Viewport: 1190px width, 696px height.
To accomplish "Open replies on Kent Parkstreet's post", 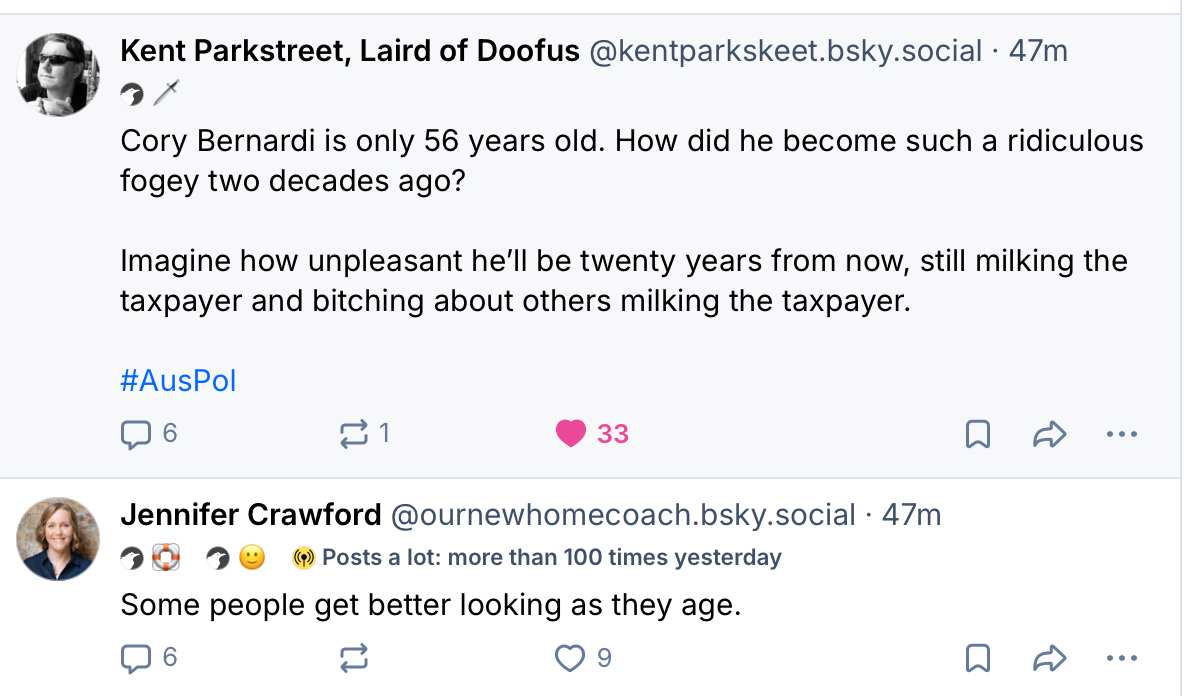I will click(x=135, y=433).
